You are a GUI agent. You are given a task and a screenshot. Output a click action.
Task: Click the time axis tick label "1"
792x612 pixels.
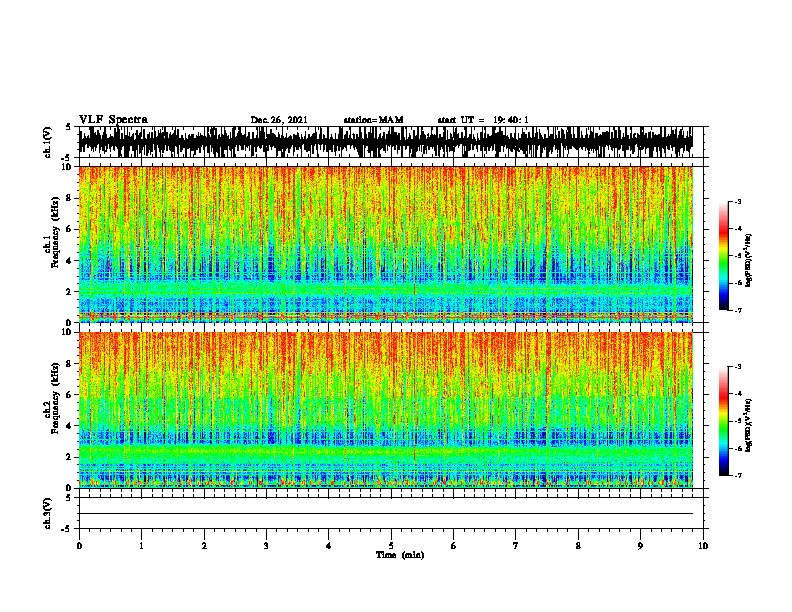141,546
